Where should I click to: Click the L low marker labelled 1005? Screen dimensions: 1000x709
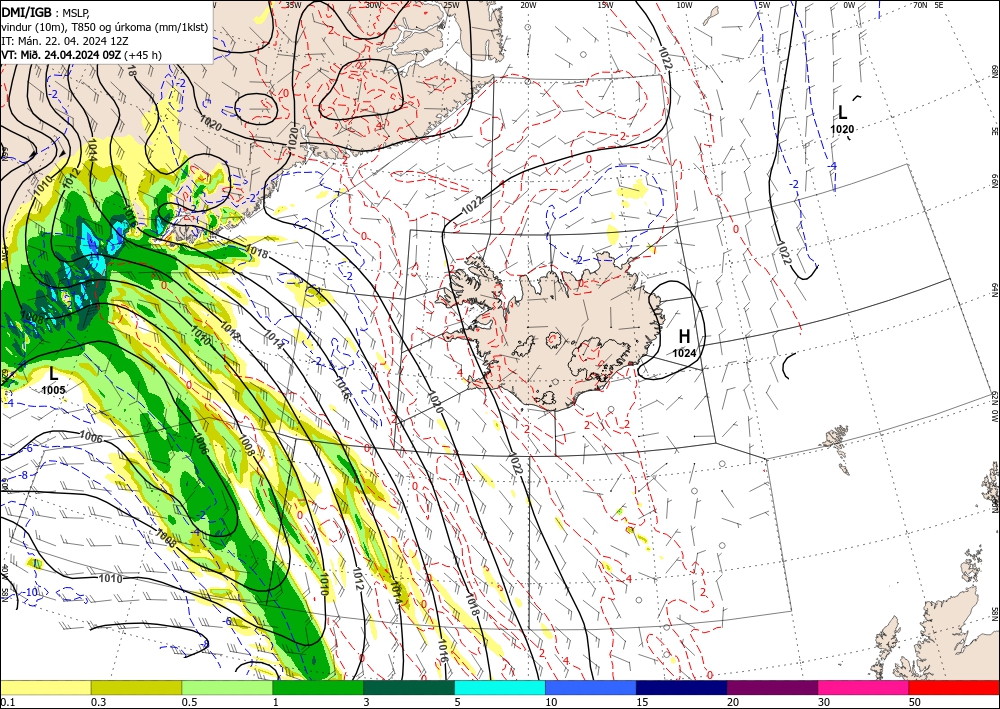[x=53, y=374]
